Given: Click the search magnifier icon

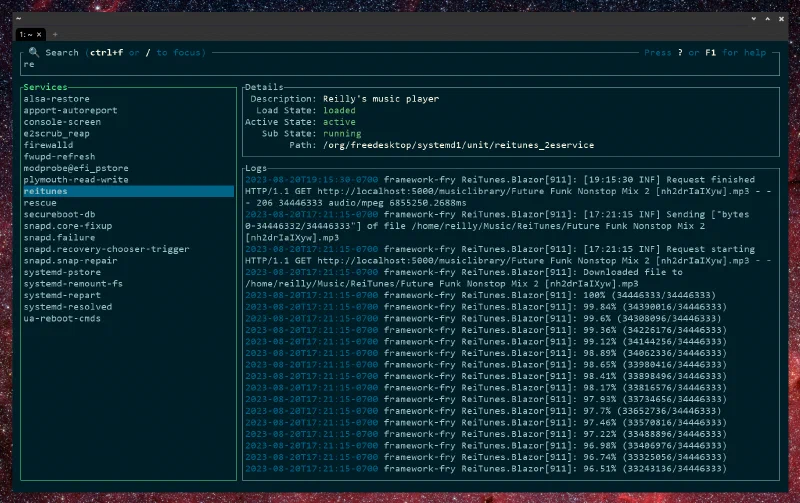Looking at the screenshot, I should pyautogui.click(x=34, y=52).
